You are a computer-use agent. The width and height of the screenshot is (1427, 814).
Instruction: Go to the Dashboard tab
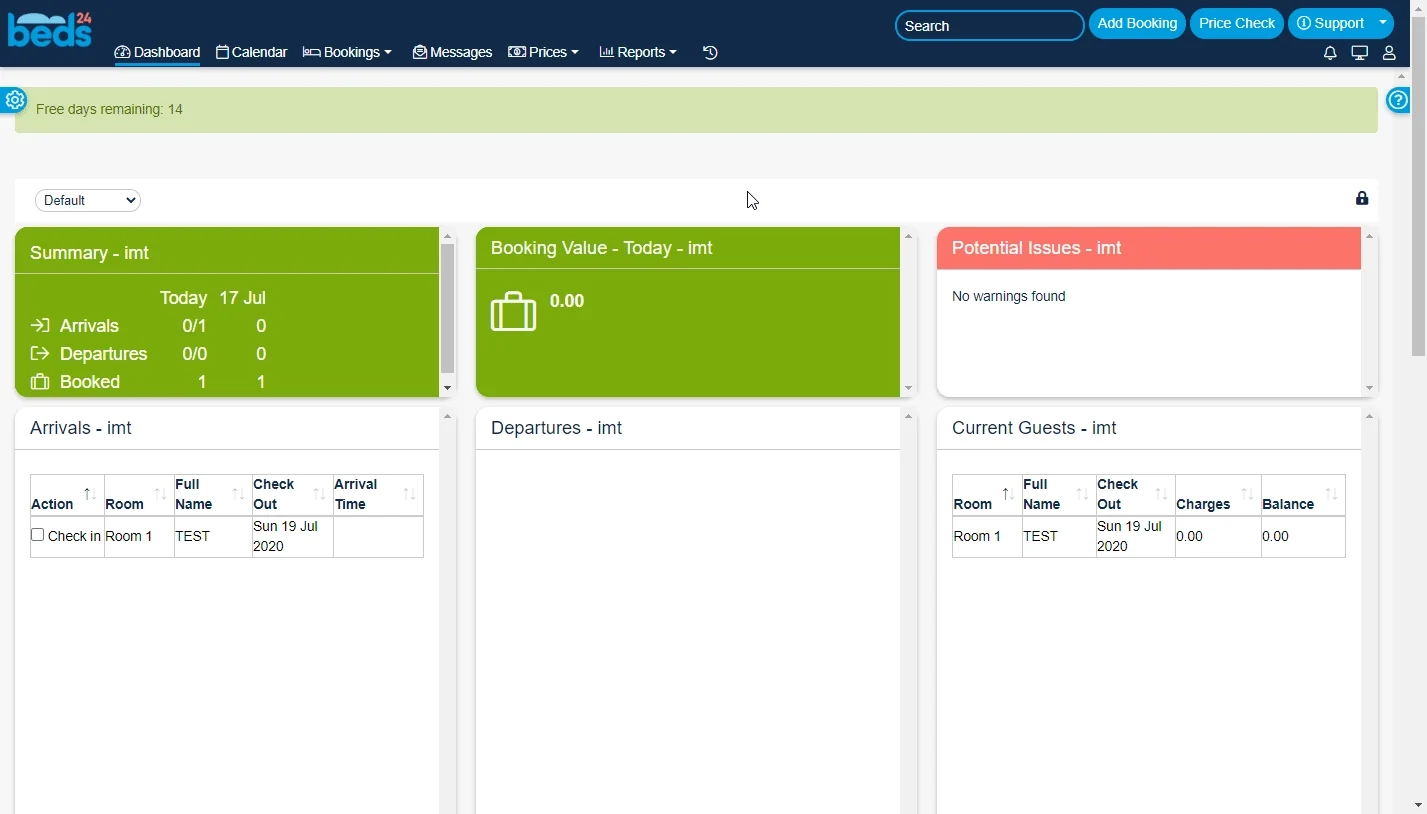point(157,52)
